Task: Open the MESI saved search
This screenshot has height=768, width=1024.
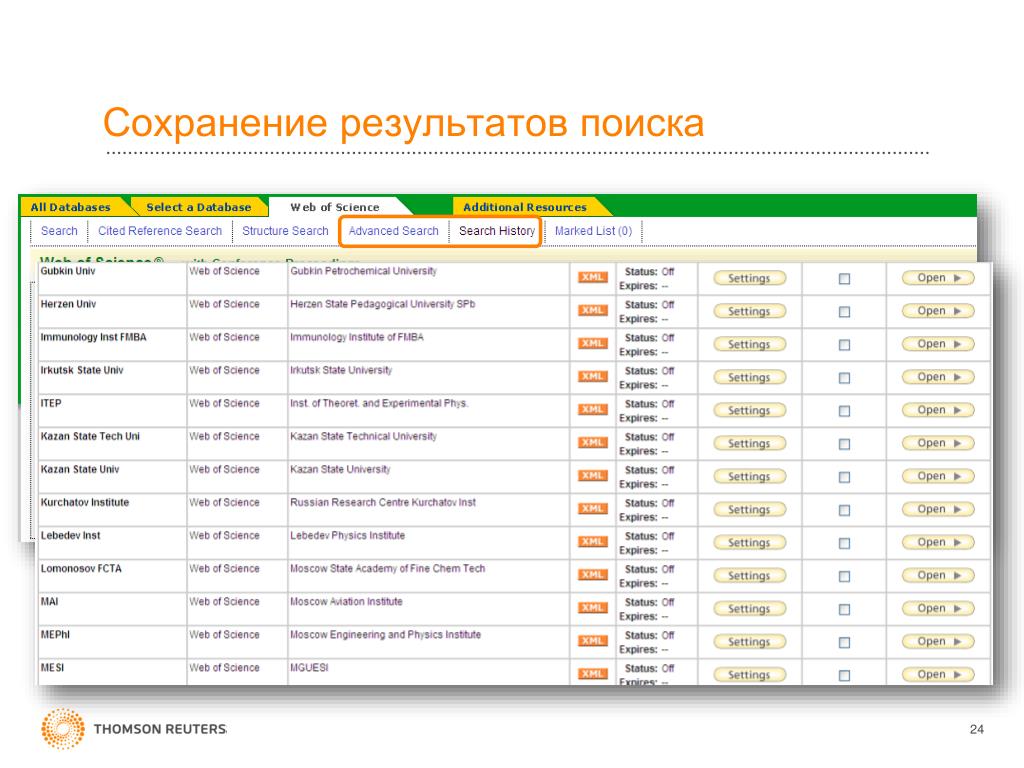Action: (x=937, y=674)
